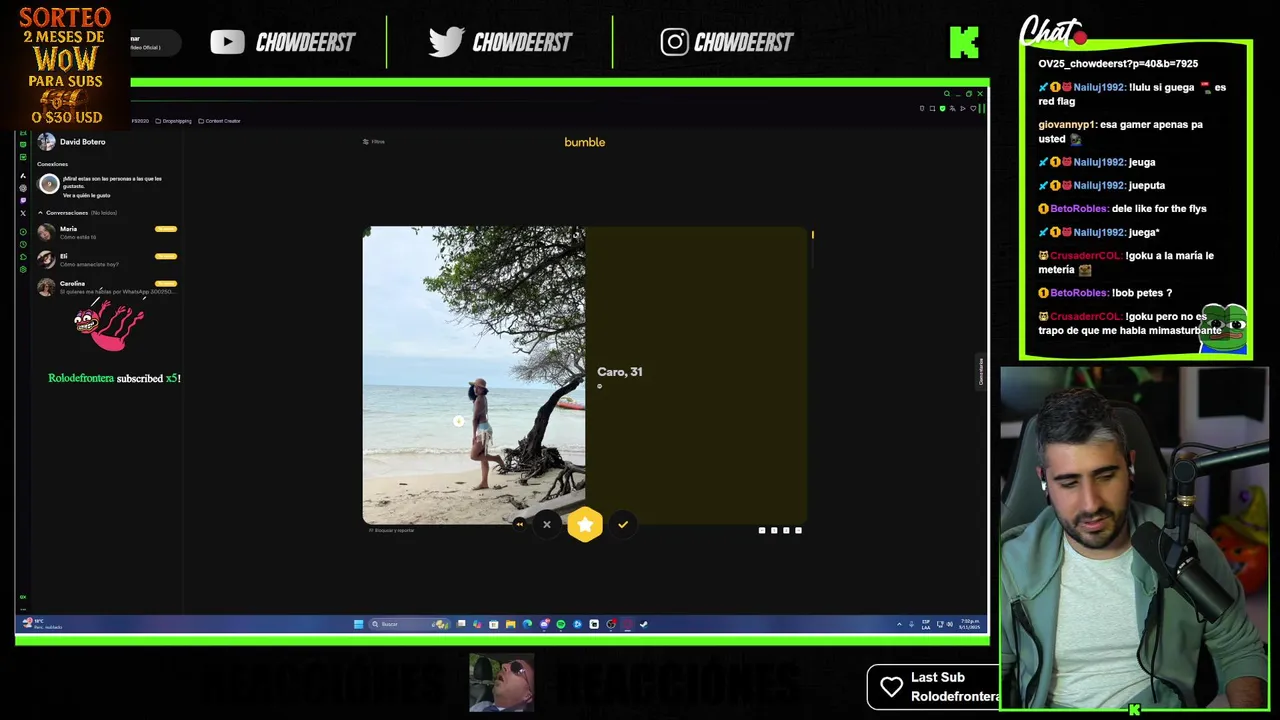Click the Instagram logo in the overlay
The height and width of the screenshot is (720, 1280).
[x=674, y=42]
